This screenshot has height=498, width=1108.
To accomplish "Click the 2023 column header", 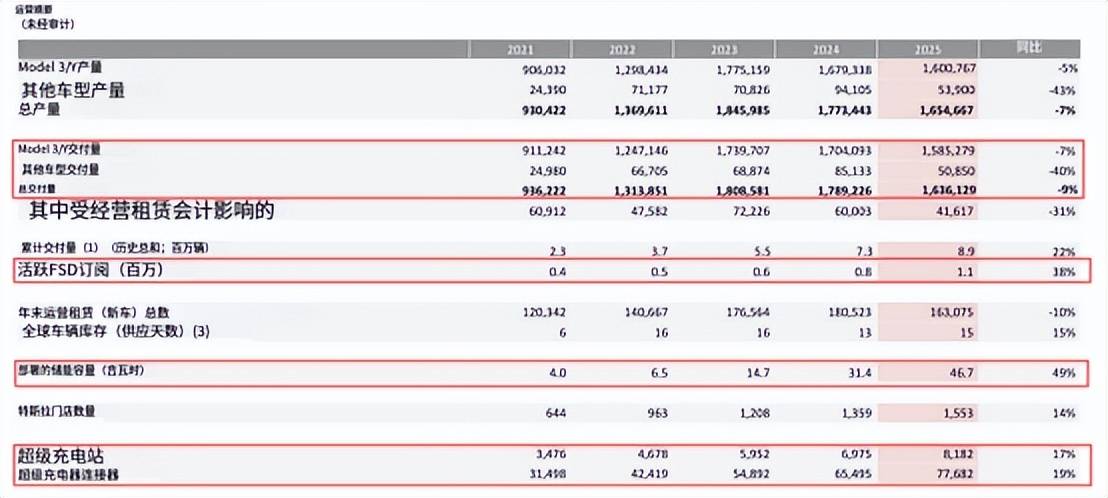I will [x=723, y=48].
